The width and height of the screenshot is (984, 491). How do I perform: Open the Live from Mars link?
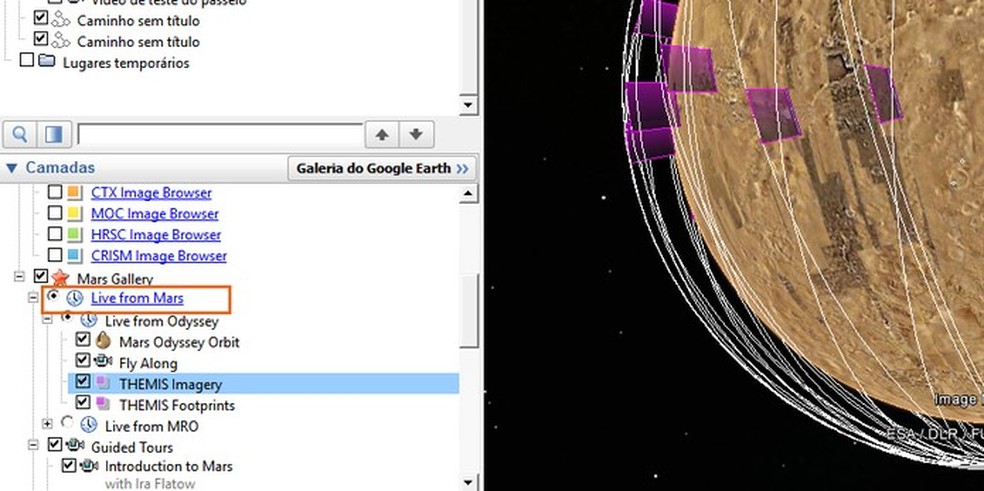pos(137,299)
